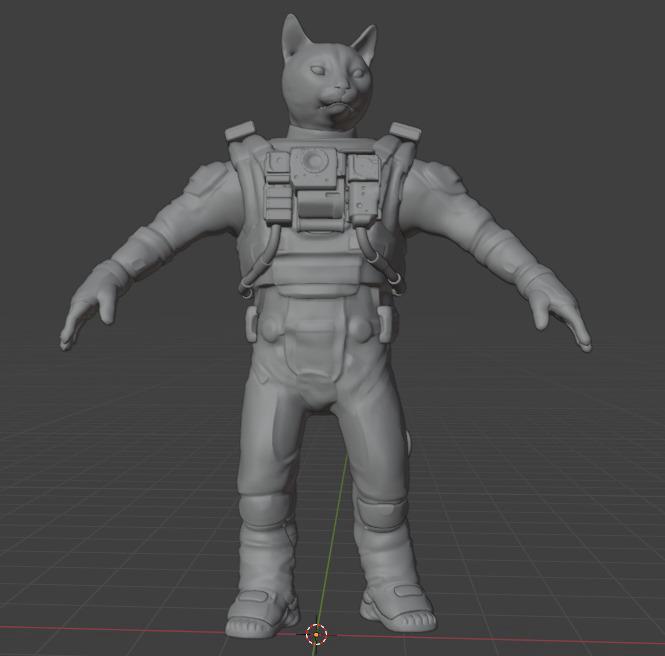Click the small round button on the thigh
665x656 pixels.
click(408, 441)
